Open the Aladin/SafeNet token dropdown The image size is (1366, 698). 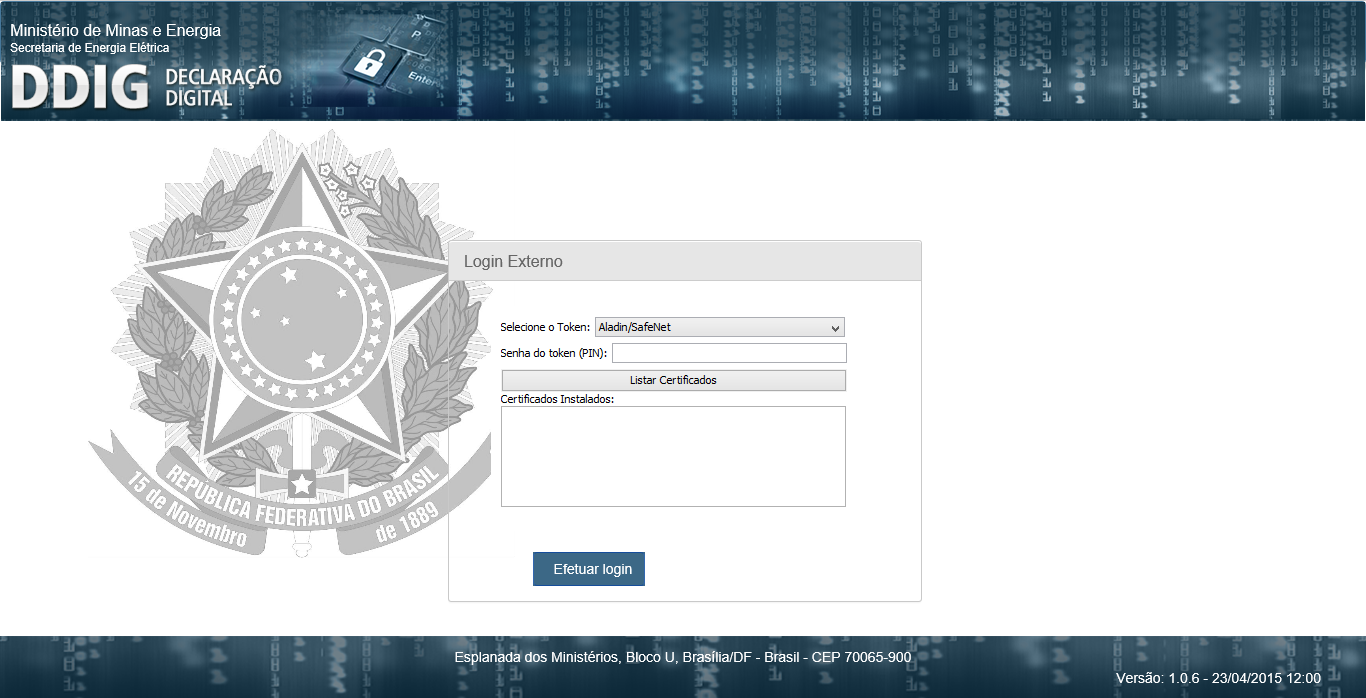[720, 327]
